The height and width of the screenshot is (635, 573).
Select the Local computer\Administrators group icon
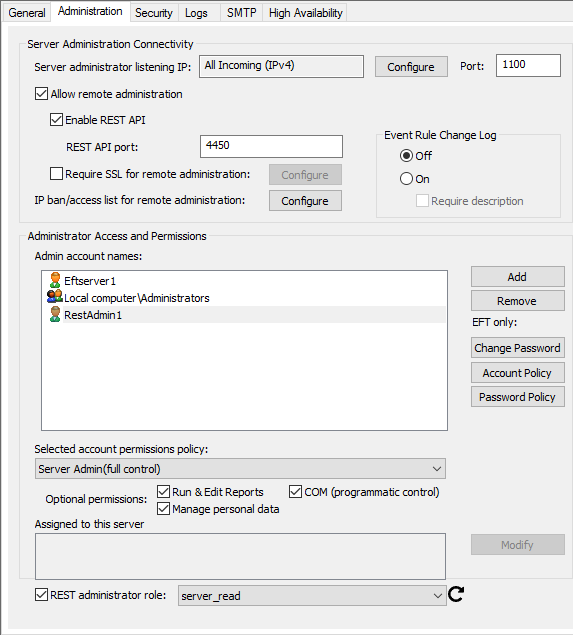click(x=55, y=297)
